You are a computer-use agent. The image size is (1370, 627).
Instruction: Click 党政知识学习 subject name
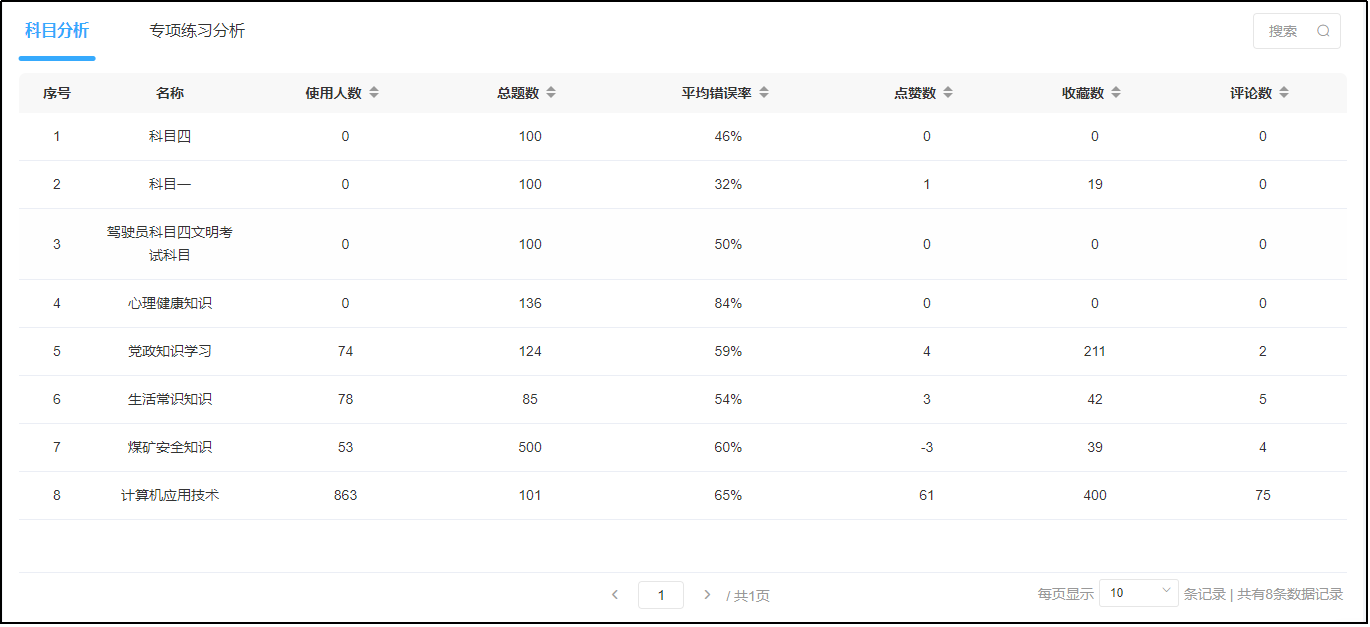point(170,351)
